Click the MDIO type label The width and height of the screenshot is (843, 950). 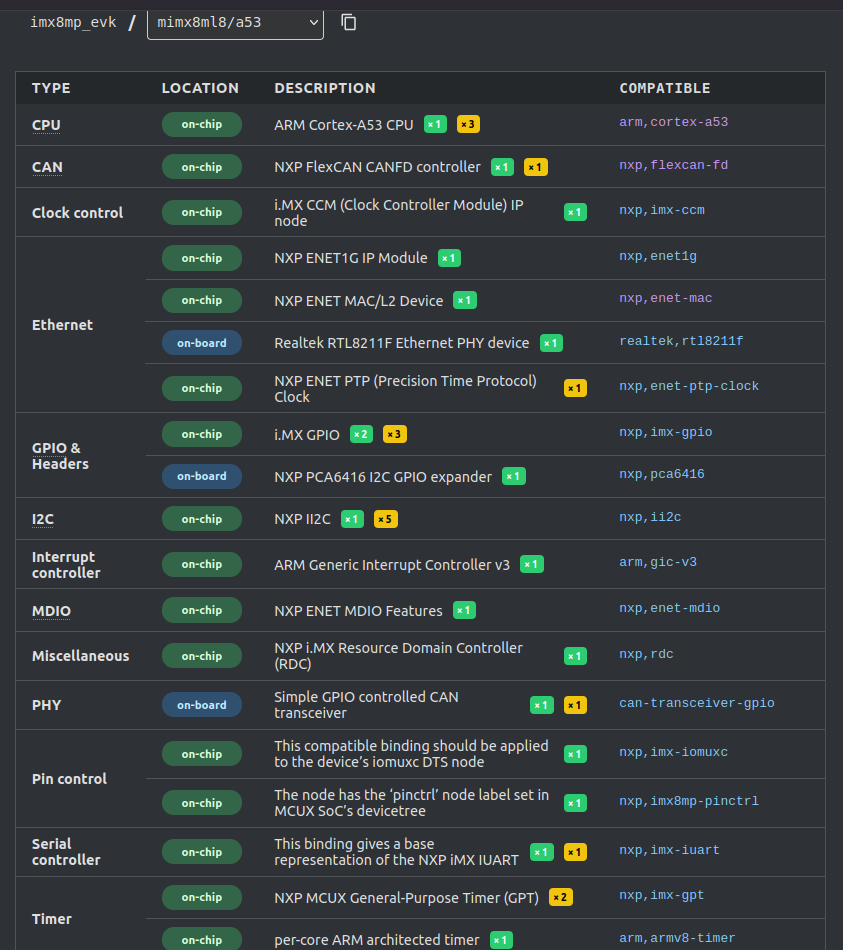tap(52, 611)
